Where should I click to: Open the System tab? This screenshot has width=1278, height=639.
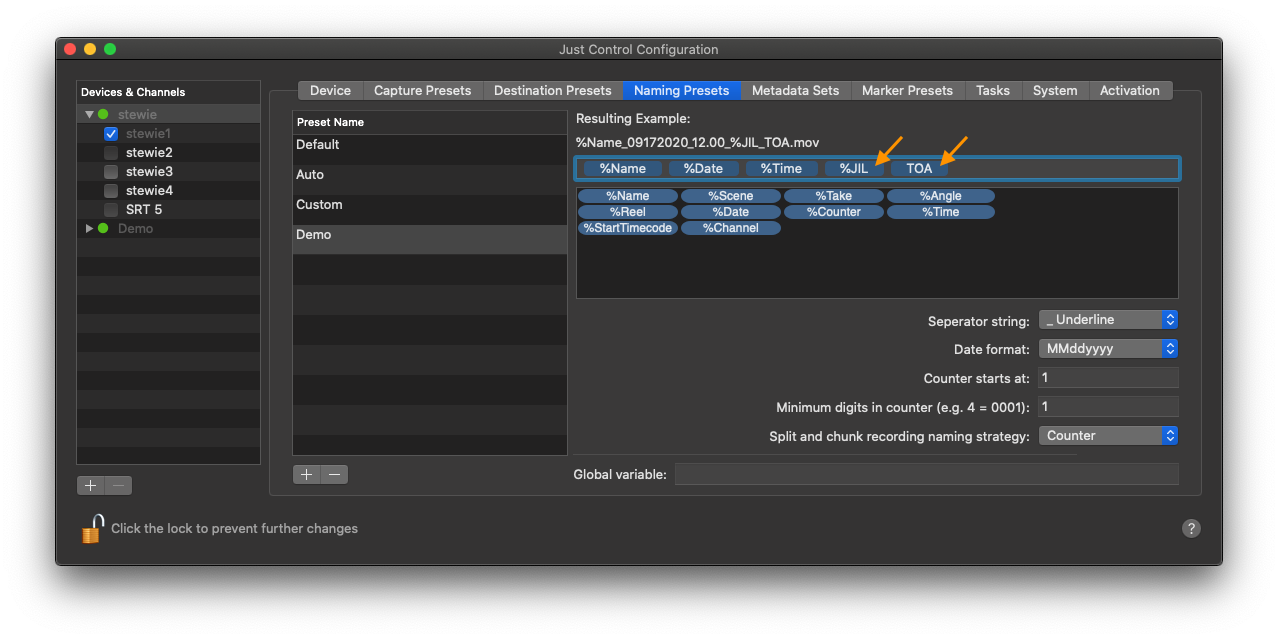pyautogui.click(x=1055, y=90)
